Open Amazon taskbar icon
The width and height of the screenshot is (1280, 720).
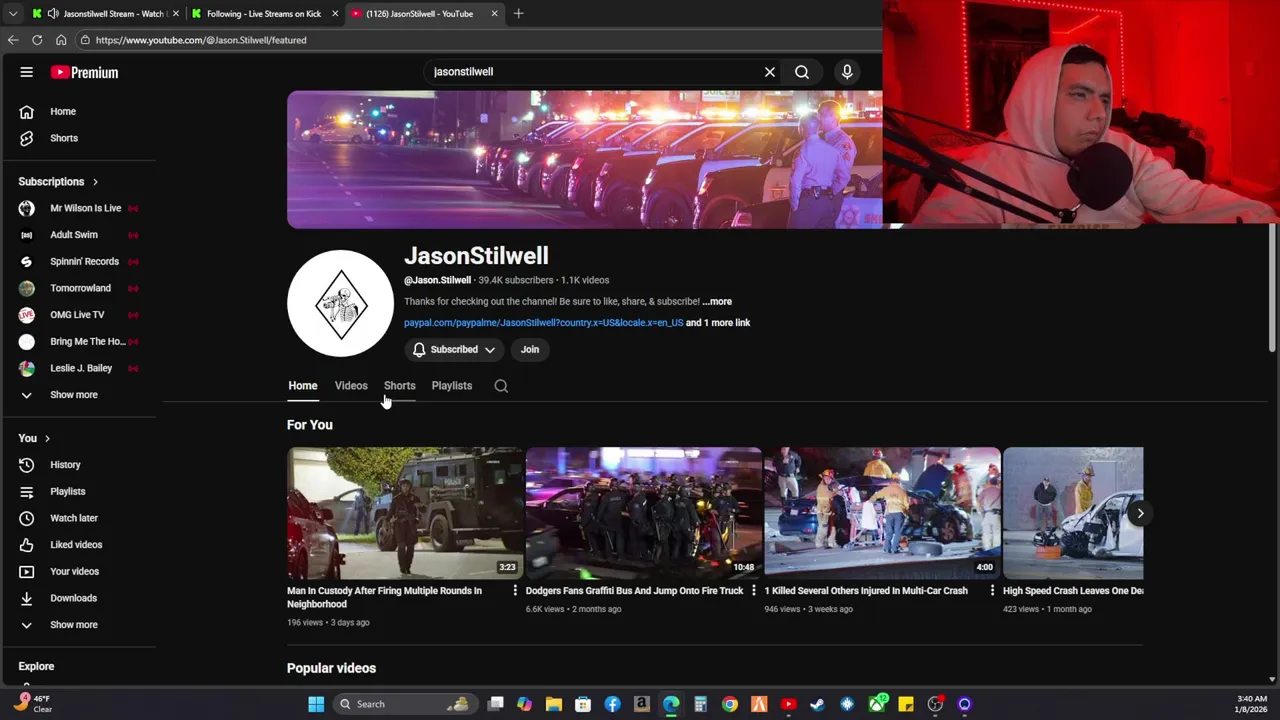click(x=642, y=704)
